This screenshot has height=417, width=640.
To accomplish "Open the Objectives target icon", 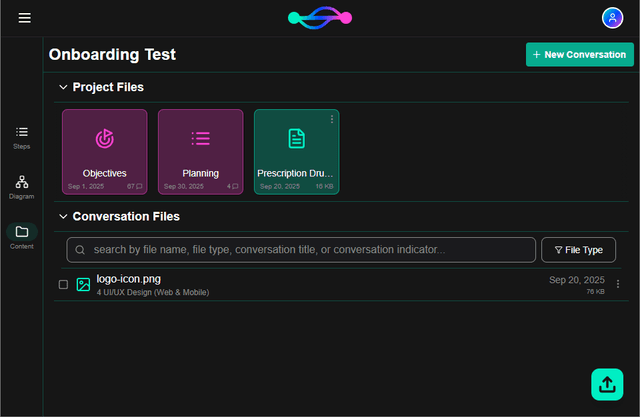I will point(104,138).
